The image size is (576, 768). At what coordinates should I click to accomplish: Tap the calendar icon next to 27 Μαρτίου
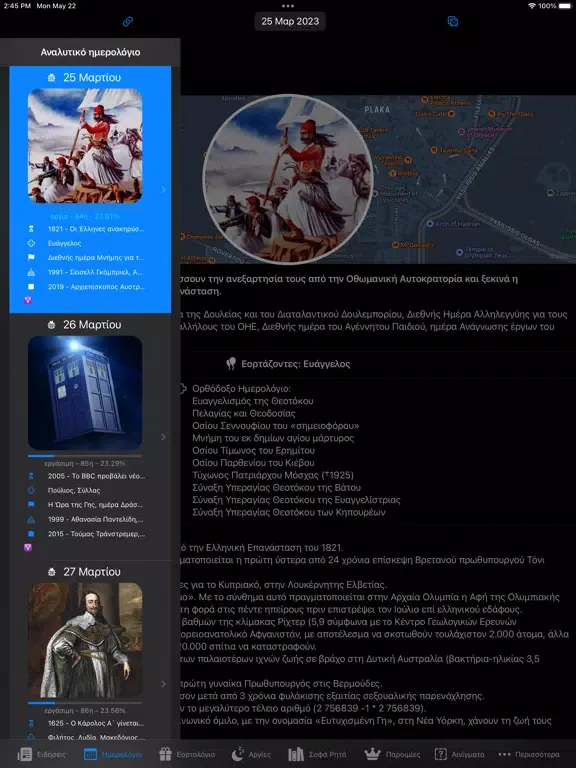coord(51,572)
